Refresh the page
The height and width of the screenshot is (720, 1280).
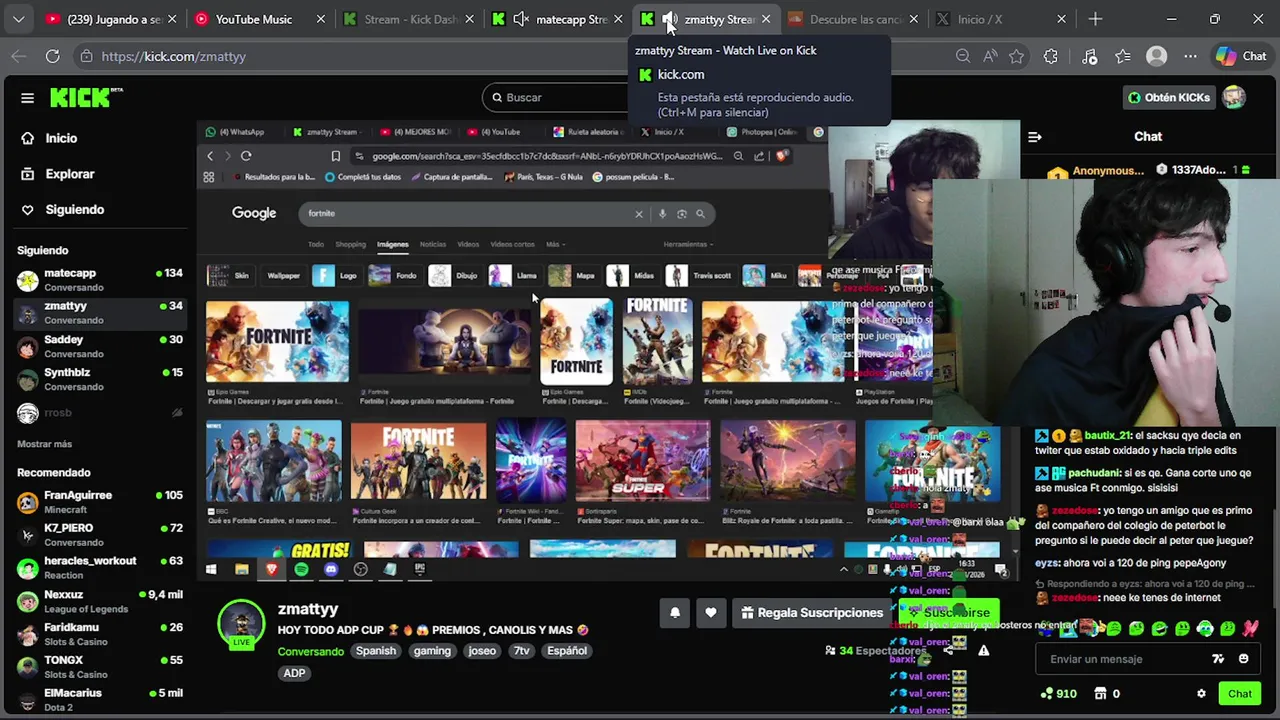point(52,57)
